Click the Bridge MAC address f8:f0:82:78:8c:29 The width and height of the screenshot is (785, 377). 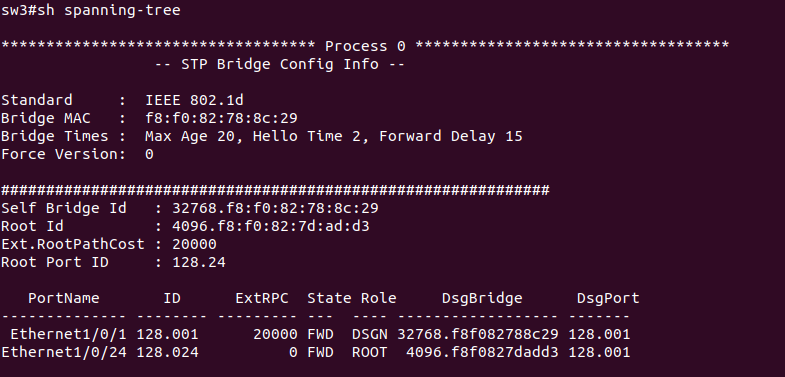[221, 118]
